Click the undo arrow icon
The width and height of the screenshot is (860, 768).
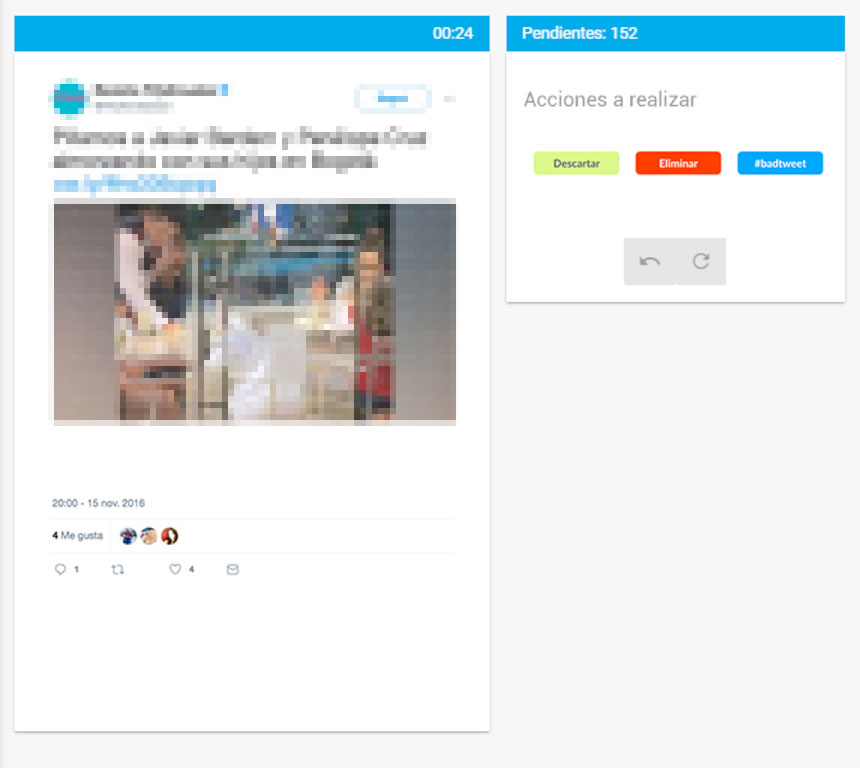point(649,262)
